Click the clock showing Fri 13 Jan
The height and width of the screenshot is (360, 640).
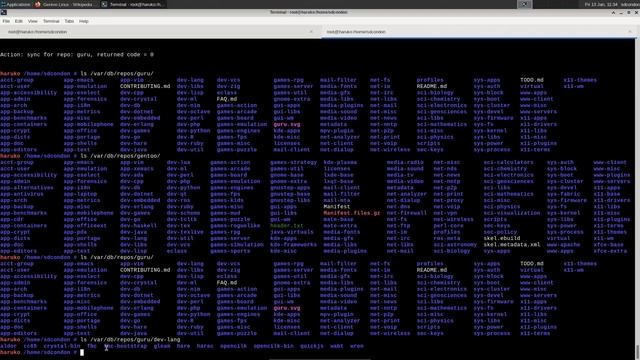coord(601,4)
